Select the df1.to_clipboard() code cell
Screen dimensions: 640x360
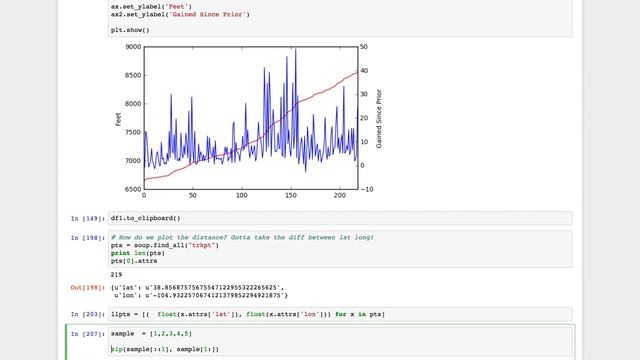(x=340, y=218)
